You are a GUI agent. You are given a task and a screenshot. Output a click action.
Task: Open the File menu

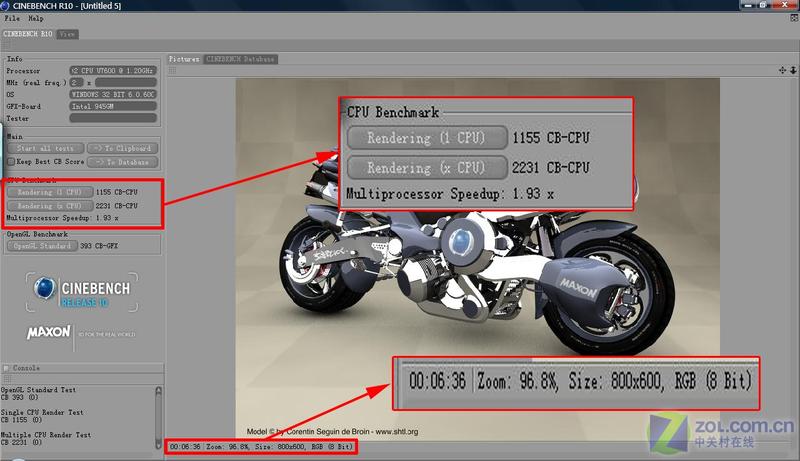point(12,18)
